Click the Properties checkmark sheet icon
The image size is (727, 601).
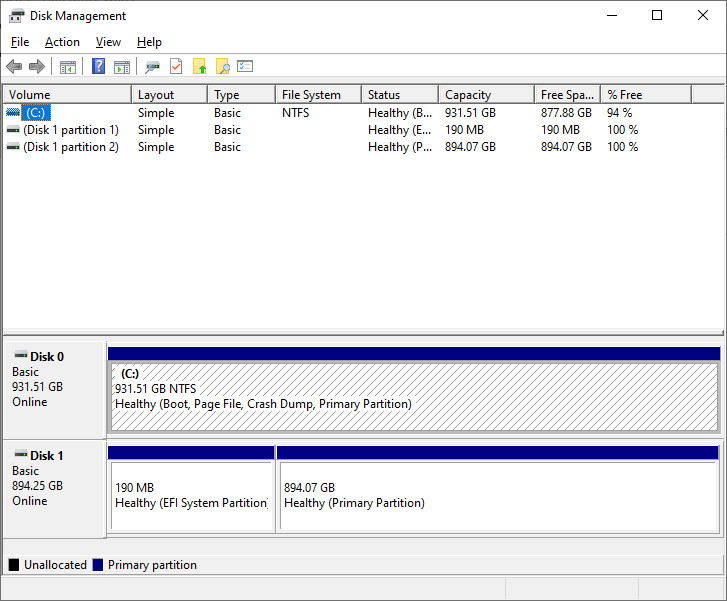[x=176, y=66]
